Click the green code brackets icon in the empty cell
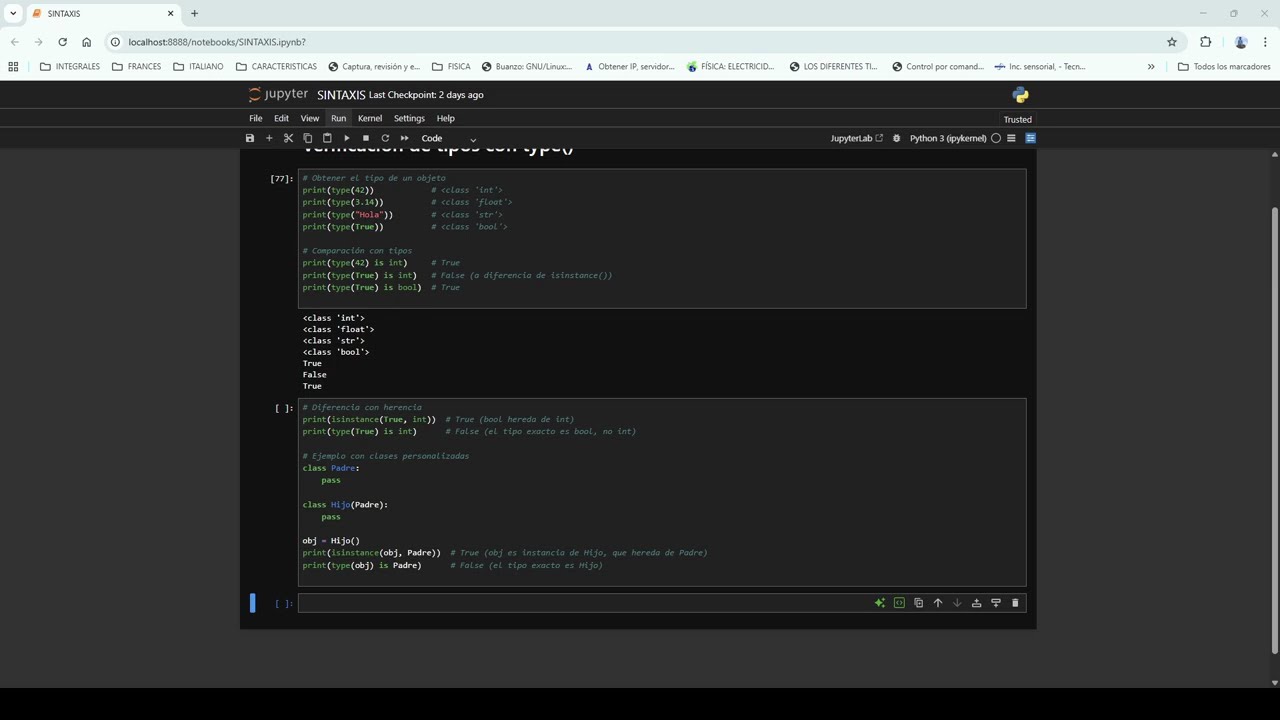Image resolution: width=1280 pixels, height=720 pixels. click(x=899, y=603)
